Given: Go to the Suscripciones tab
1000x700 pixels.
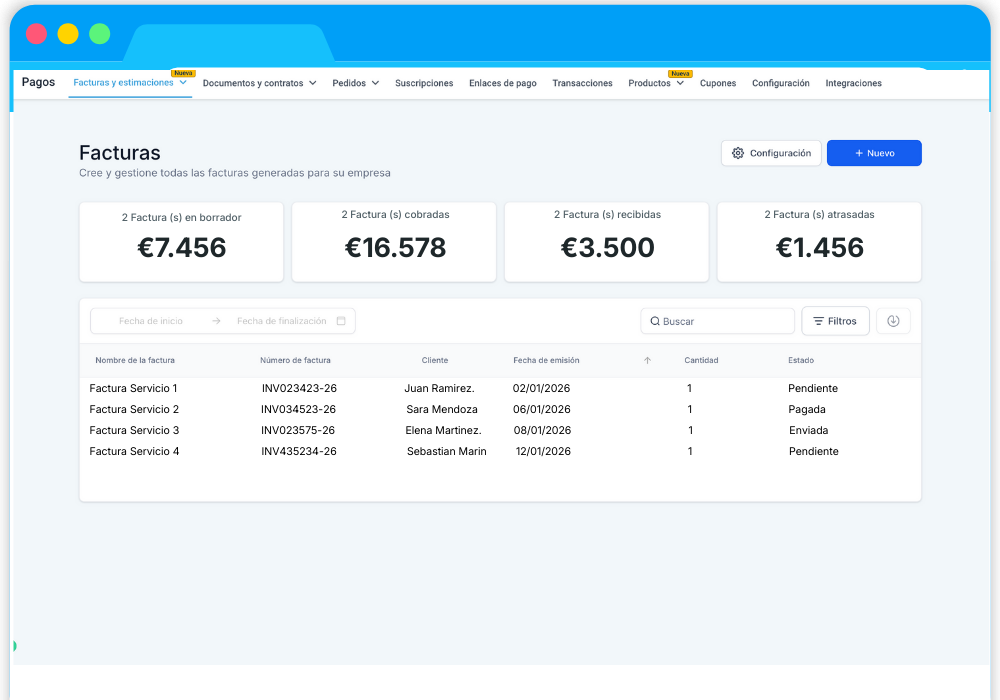Looking at the screenshot, I should [x=424, y=83].
